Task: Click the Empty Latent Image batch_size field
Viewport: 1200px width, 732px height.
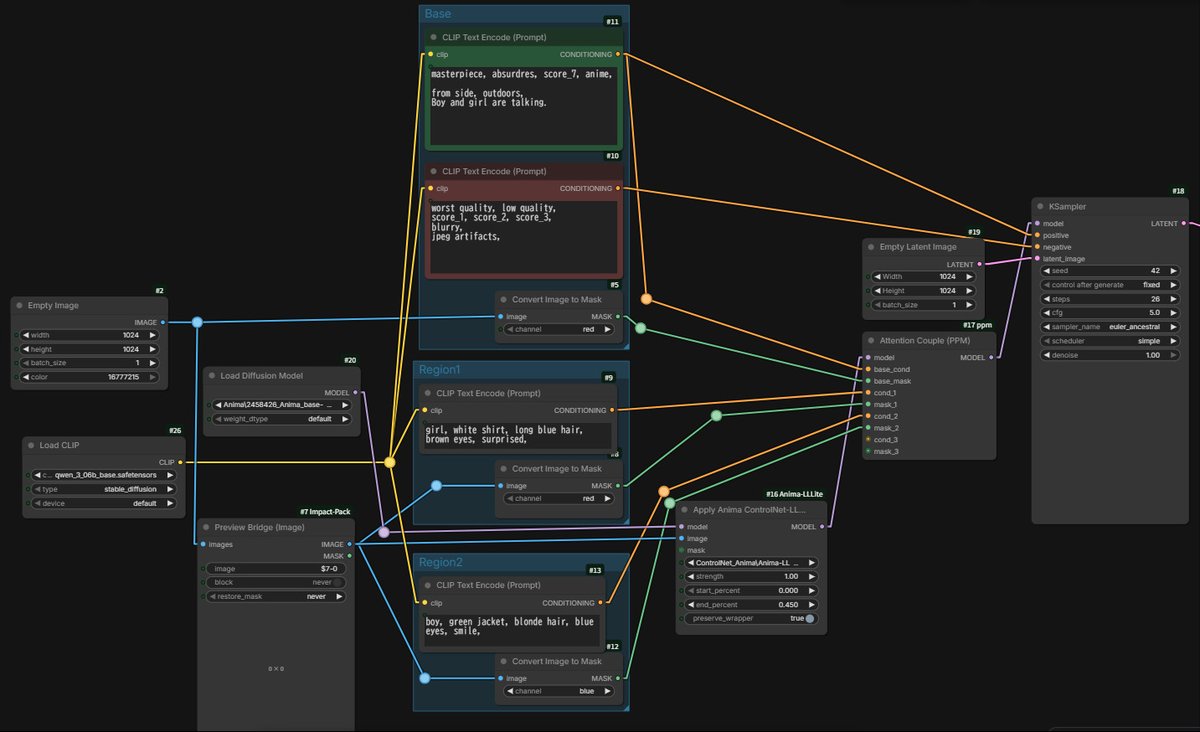Action: (924, 304)
